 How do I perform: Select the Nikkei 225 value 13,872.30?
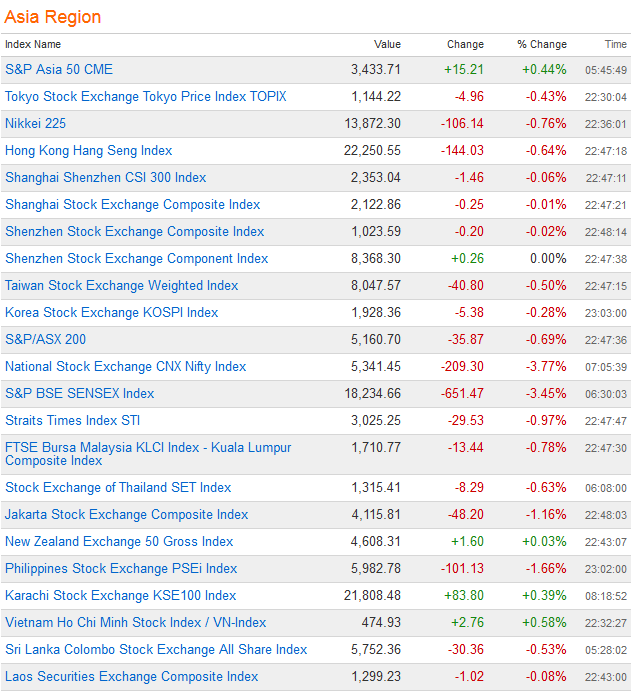click(x=373, y=123)
